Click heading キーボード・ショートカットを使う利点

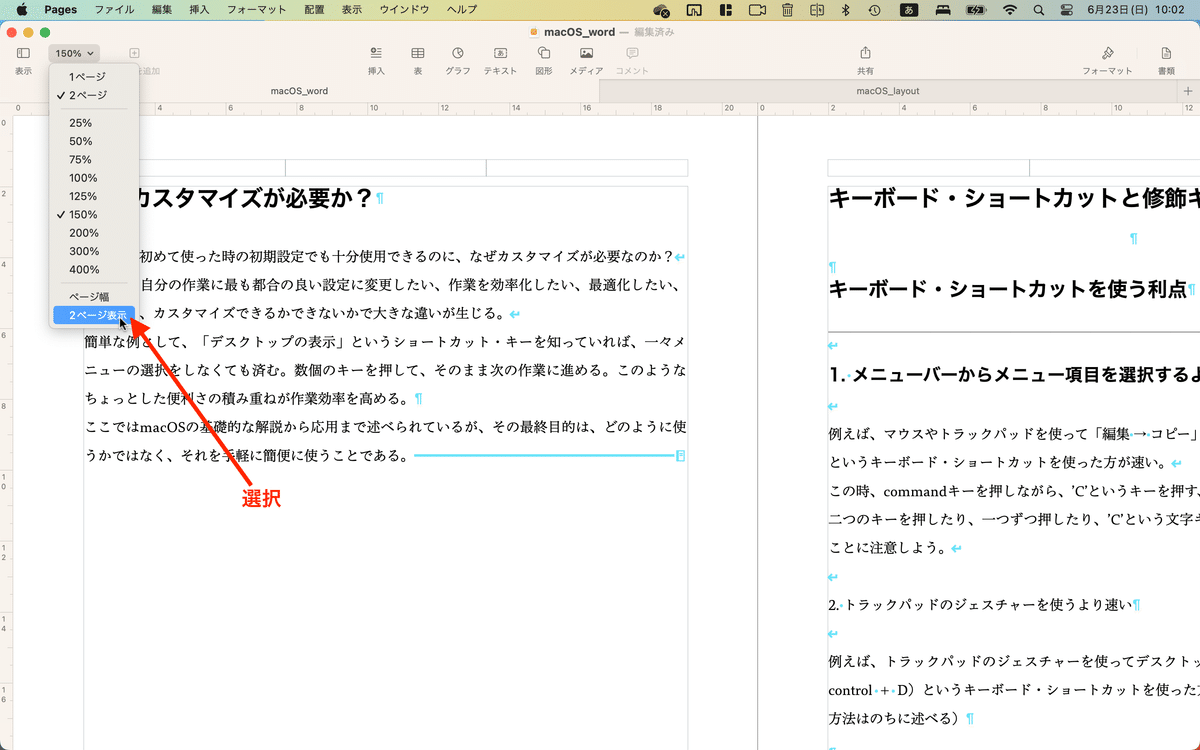pos(1007,289)
